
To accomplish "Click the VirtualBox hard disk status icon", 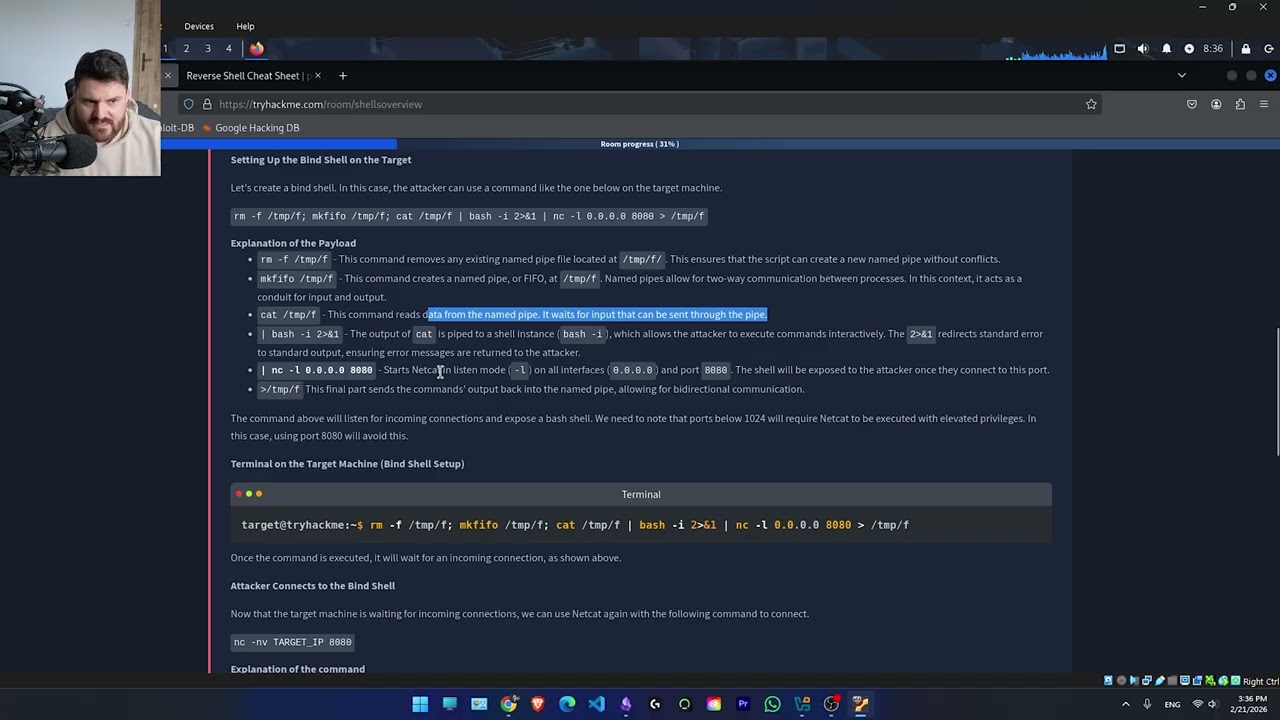I will (1108, 681).
